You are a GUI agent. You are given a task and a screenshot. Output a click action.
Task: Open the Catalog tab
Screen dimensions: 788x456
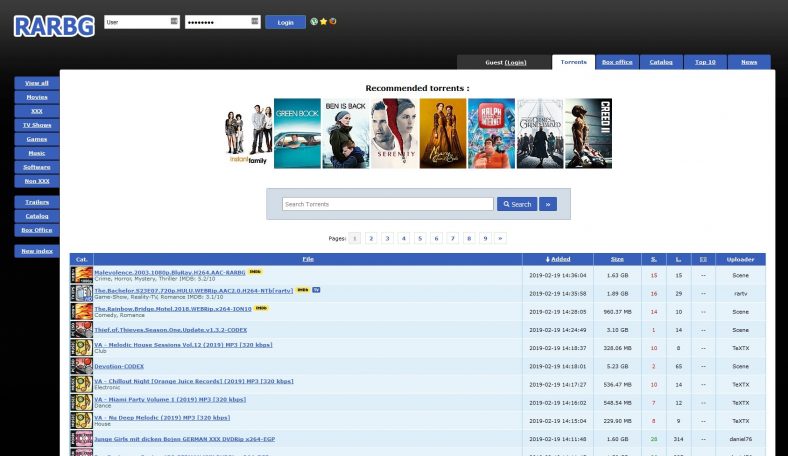[x=661, y=62]
